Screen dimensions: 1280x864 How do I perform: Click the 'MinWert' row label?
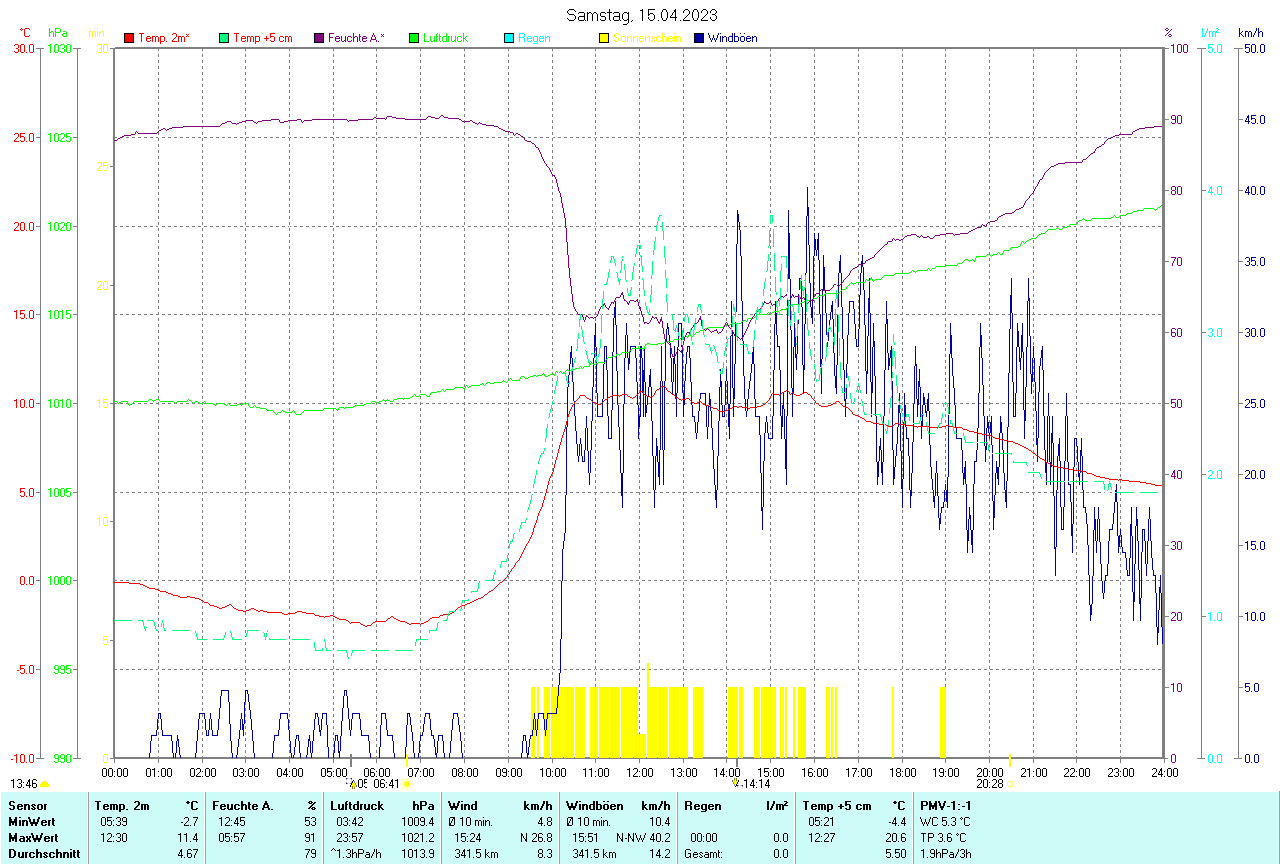click(31, 822)
